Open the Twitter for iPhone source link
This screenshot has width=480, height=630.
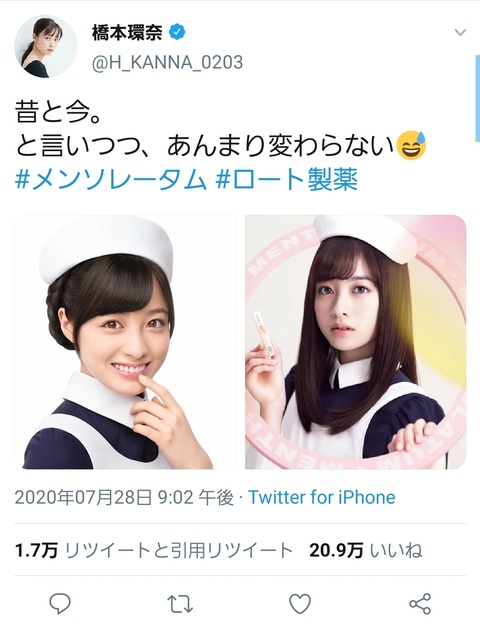[x=322, y=497]
